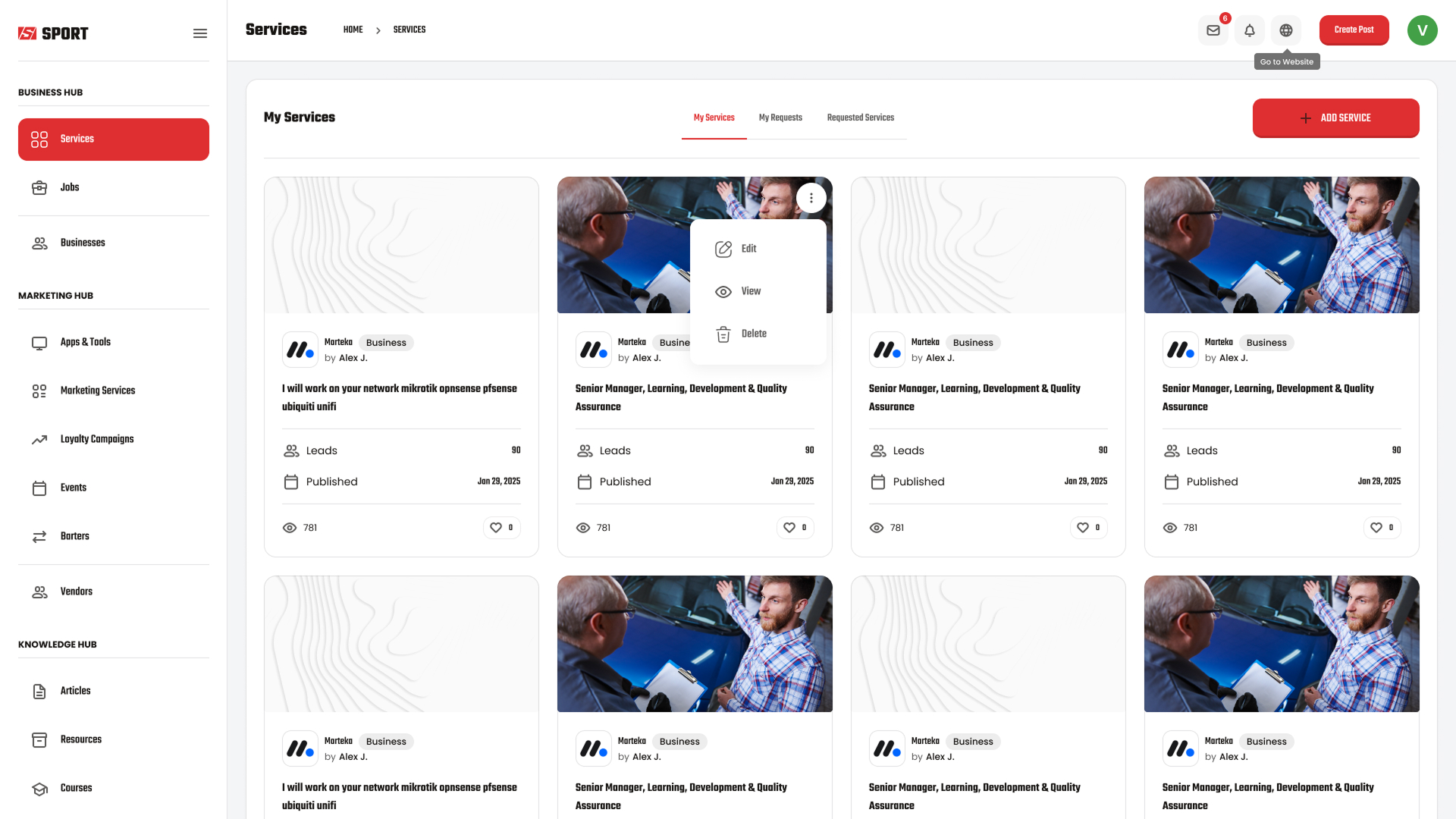Viewport: 1456px width, 819px height.
Task: Click Business tag on the first card
Action: (x=386, y=343)
